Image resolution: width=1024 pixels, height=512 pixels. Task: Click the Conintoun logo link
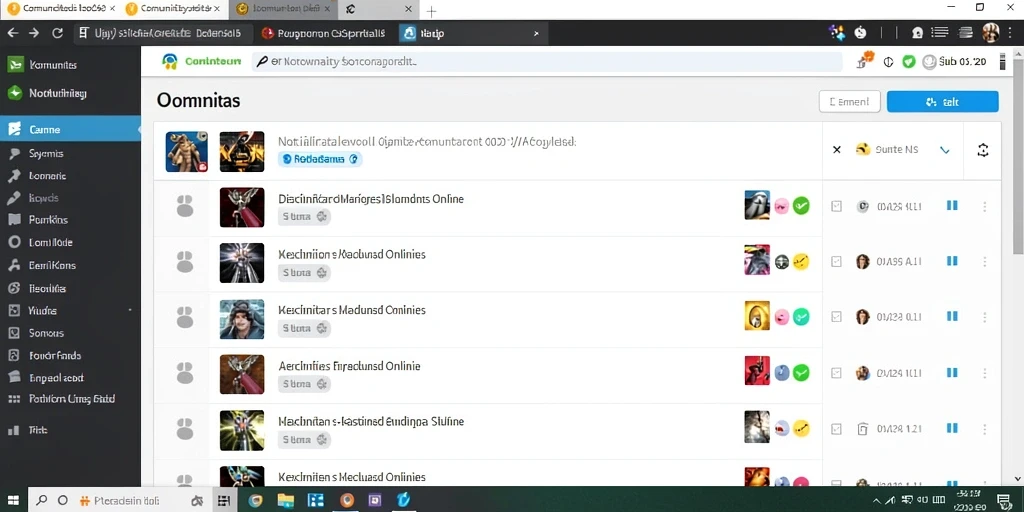click(x=202, y=61)
